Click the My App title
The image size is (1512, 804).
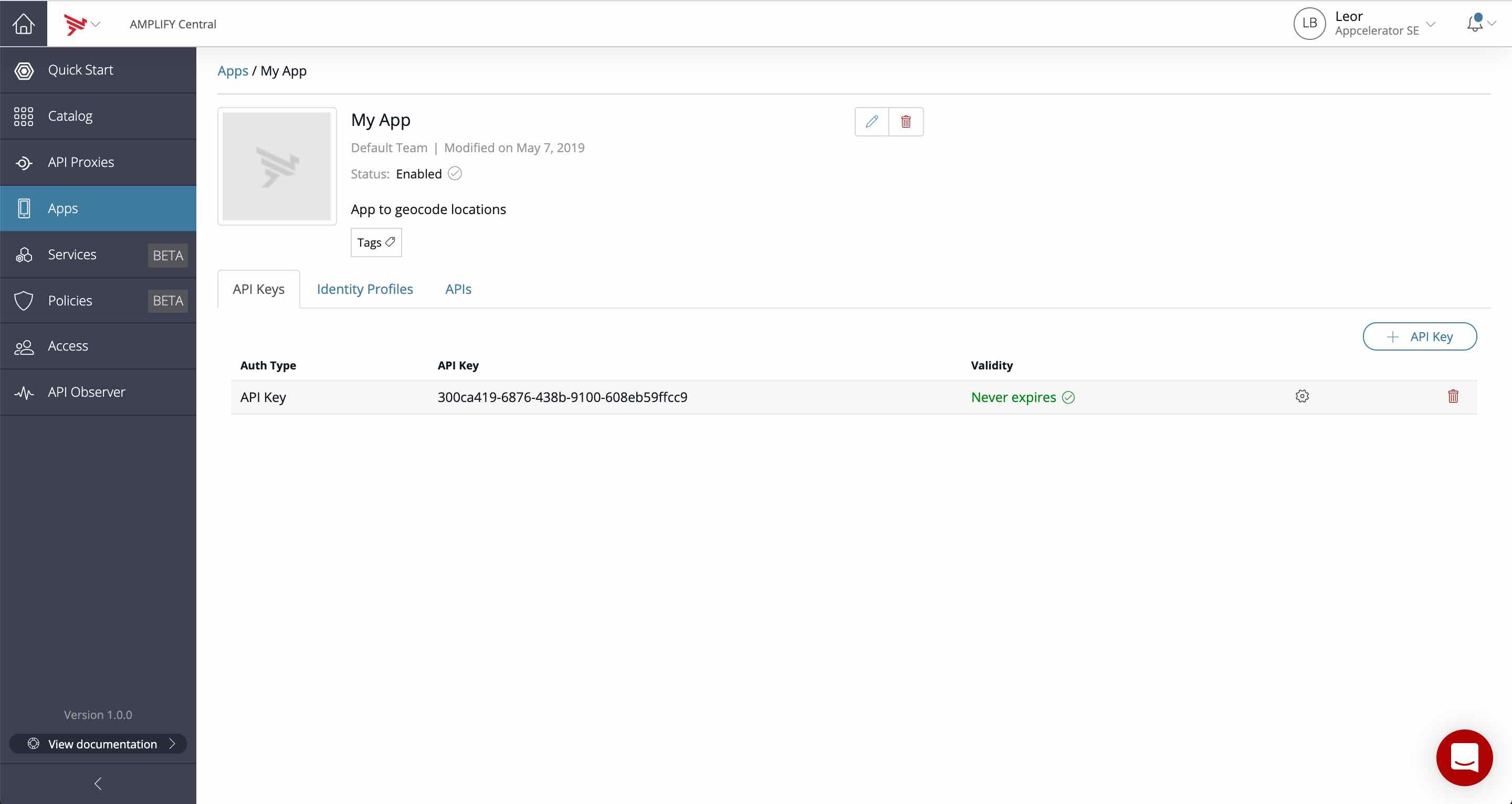click(x=381, y=120)
